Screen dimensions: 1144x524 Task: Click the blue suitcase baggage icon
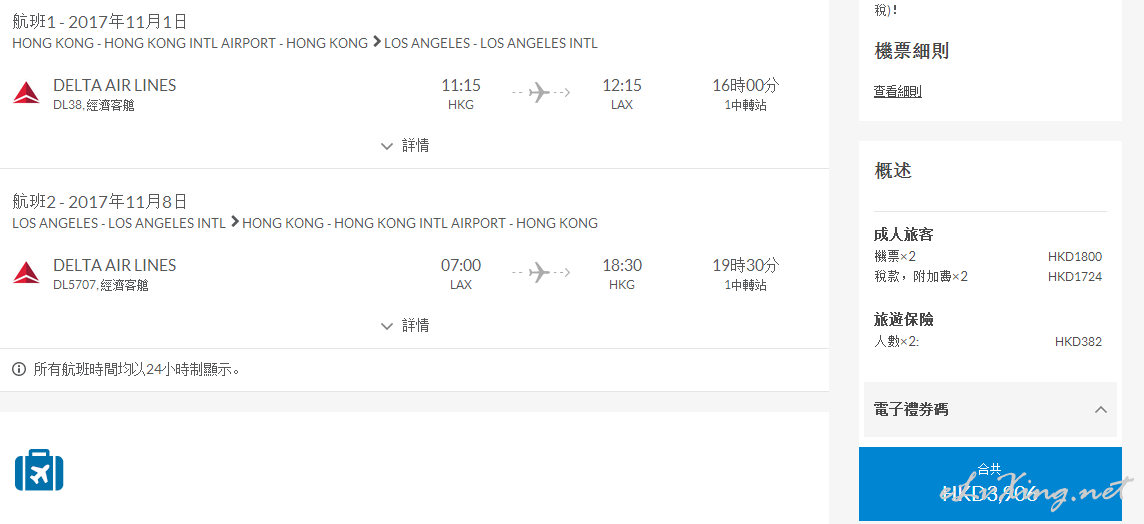click(39, 471)
